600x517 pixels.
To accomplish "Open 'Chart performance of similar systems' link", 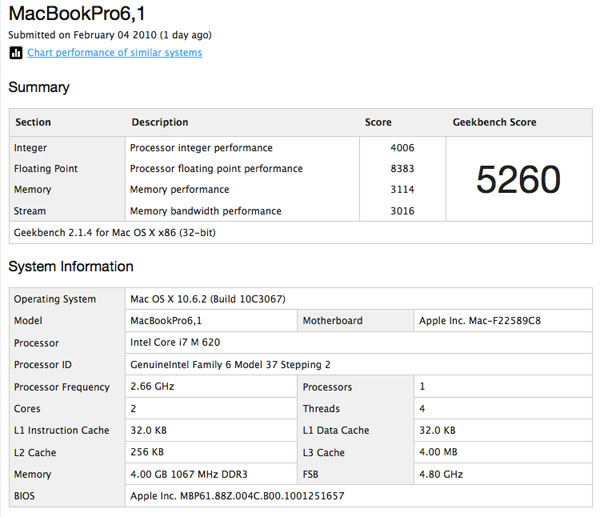I will [x=114, y=53].
